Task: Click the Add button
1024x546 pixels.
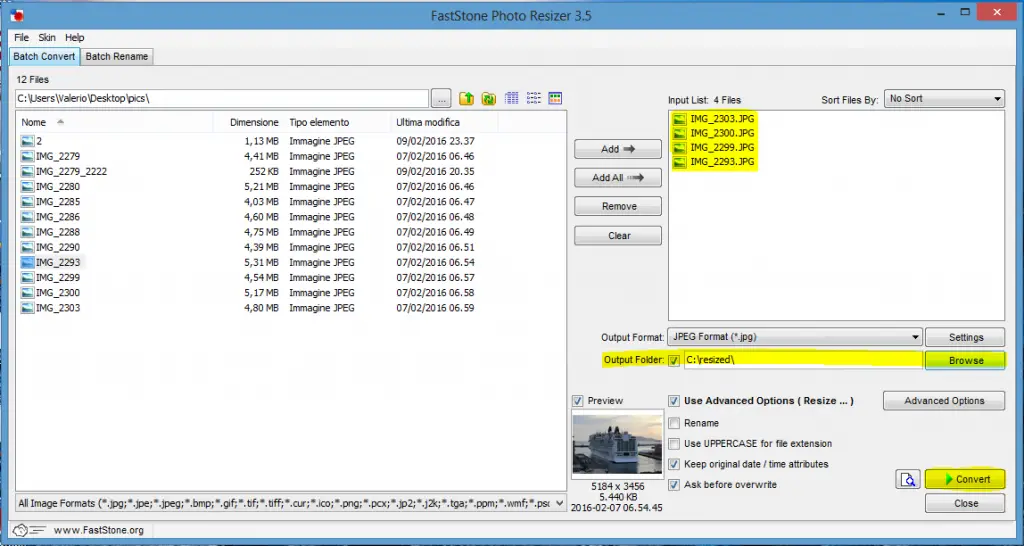Action: coord(618,149)
